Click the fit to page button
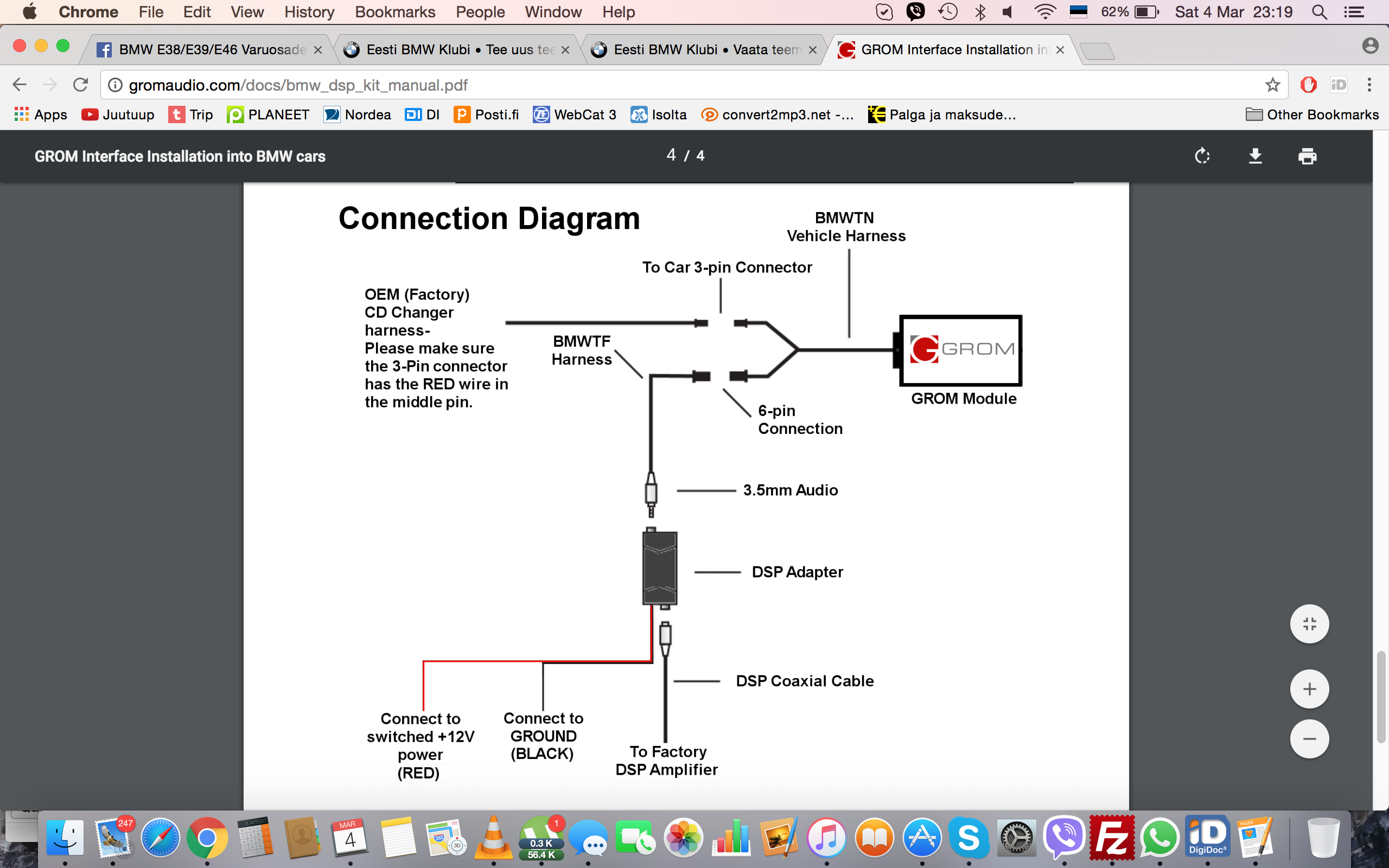The image size is (1389, 868). pyautogui.click(x=1309, y=624)
